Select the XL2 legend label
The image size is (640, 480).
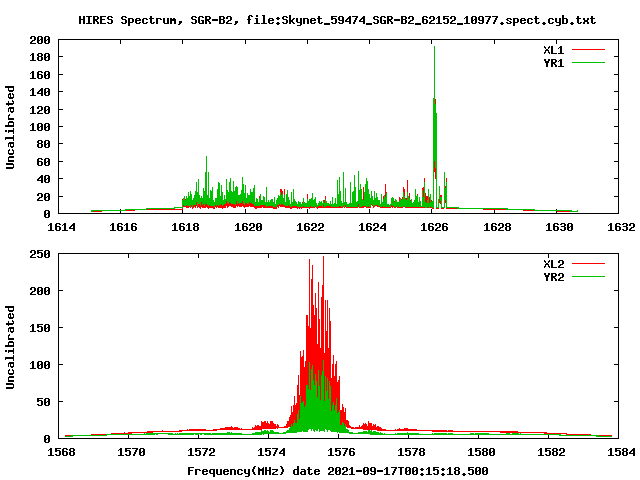pos(553,264)
